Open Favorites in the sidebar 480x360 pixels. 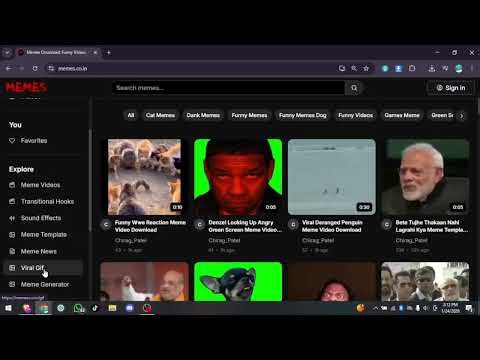click(43, 141)
